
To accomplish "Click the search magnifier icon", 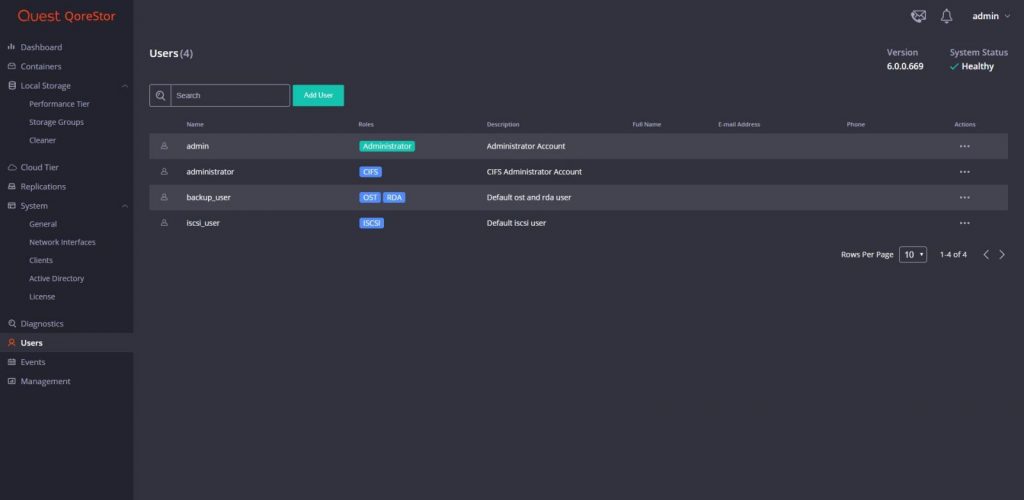I will 160,95.
